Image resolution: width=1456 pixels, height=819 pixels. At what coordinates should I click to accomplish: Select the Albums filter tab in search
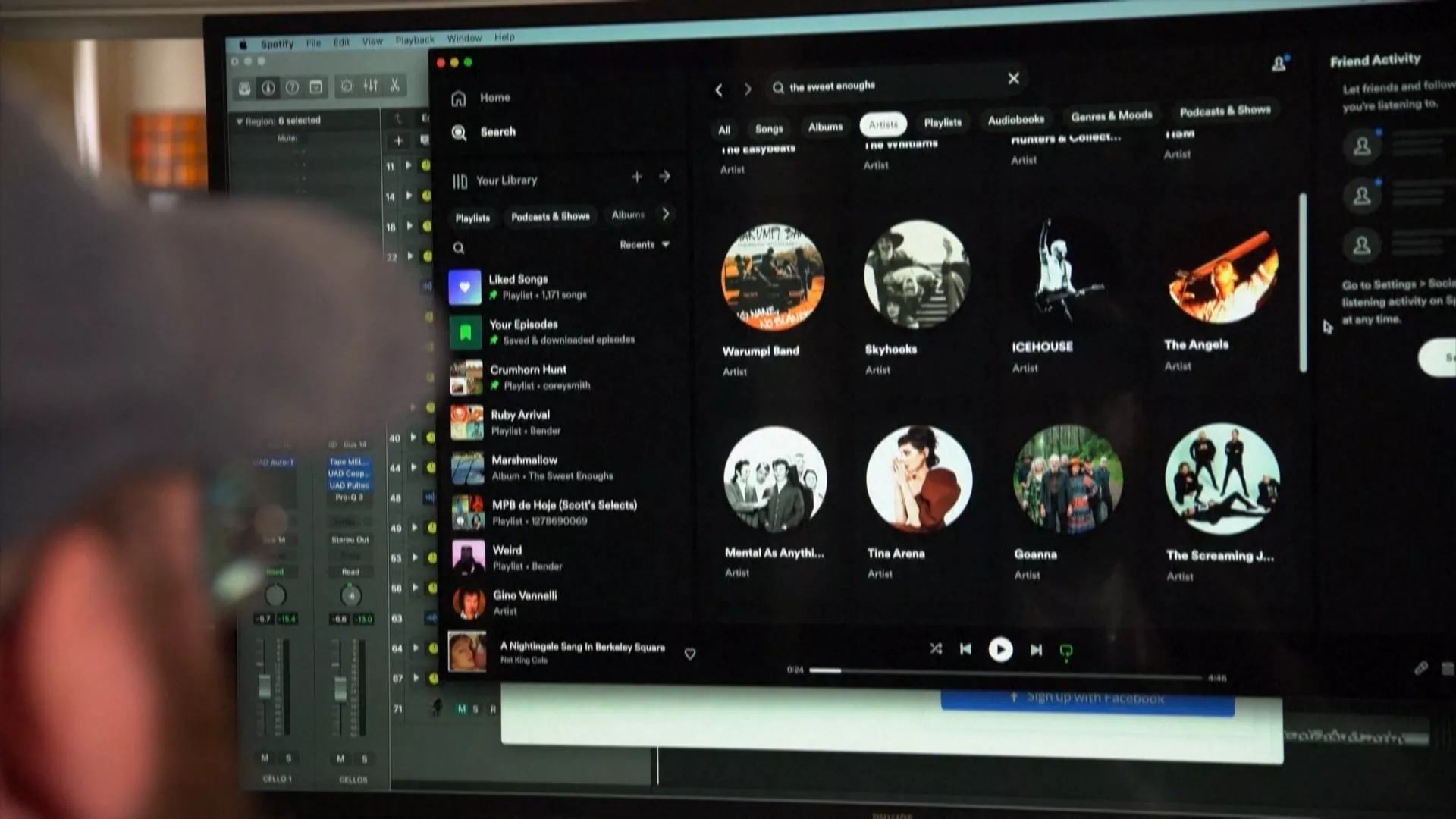tap(825, 127)
